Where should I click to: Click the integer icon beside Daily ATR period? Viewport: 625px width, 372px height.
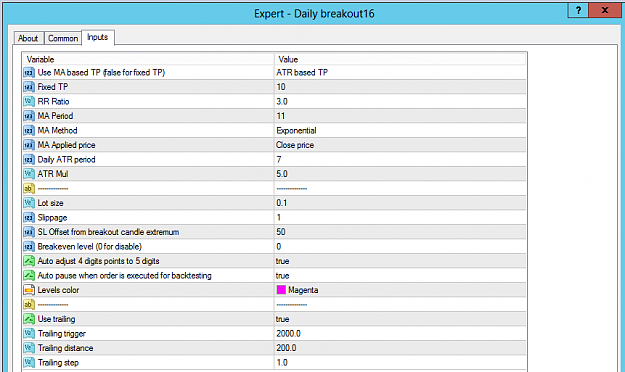click(29, 159)
